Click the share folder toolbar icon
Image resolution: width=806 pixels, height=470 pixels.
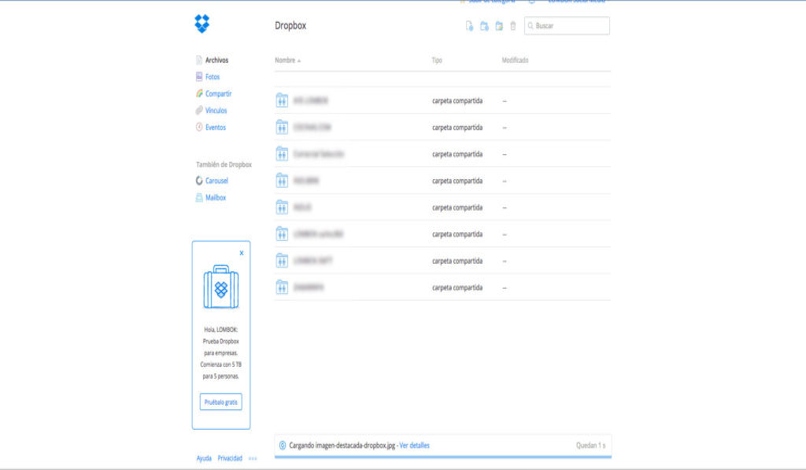[499, 26]
